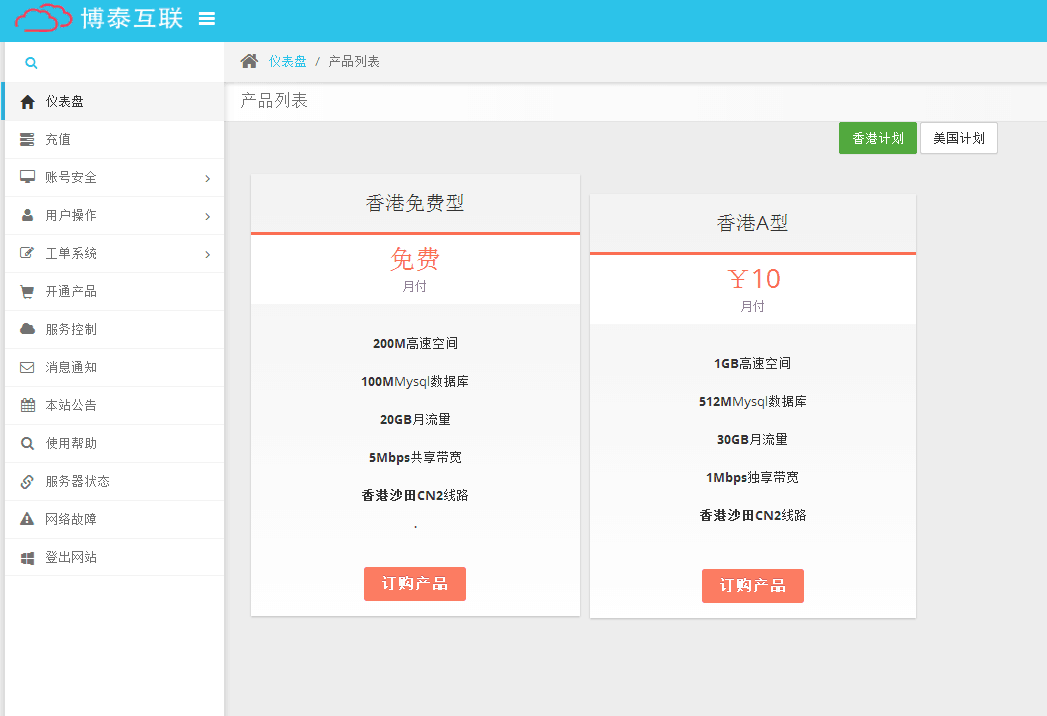
Task: Switch to the 美国计划 tab
Action: point(958,138)
